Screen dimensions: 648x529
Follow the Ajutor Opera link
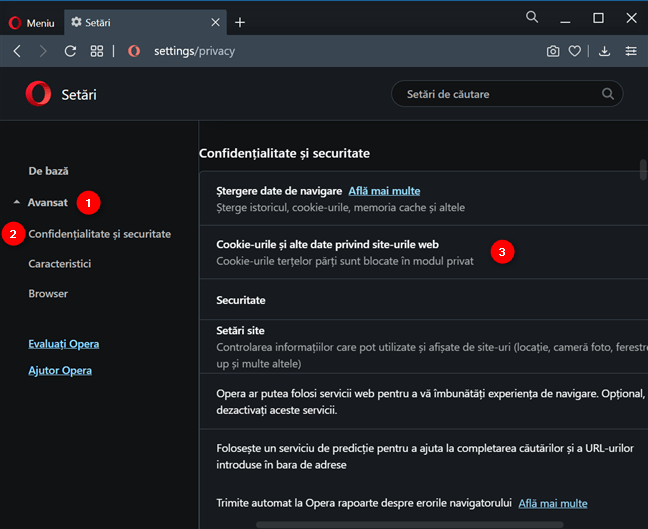pos(60,370)
